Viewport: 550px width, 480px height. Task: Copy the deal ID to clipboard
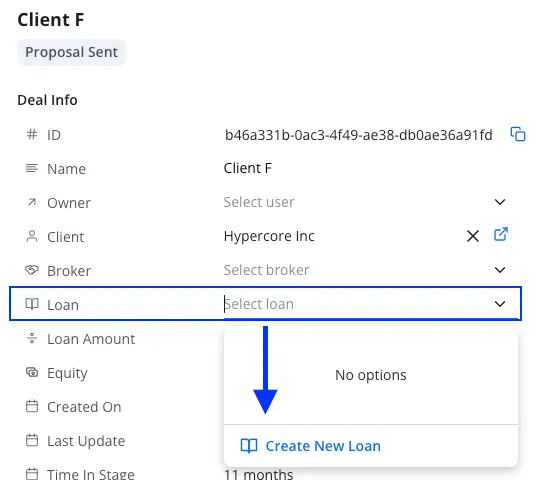pyautogui.click(x=518, y=134)
